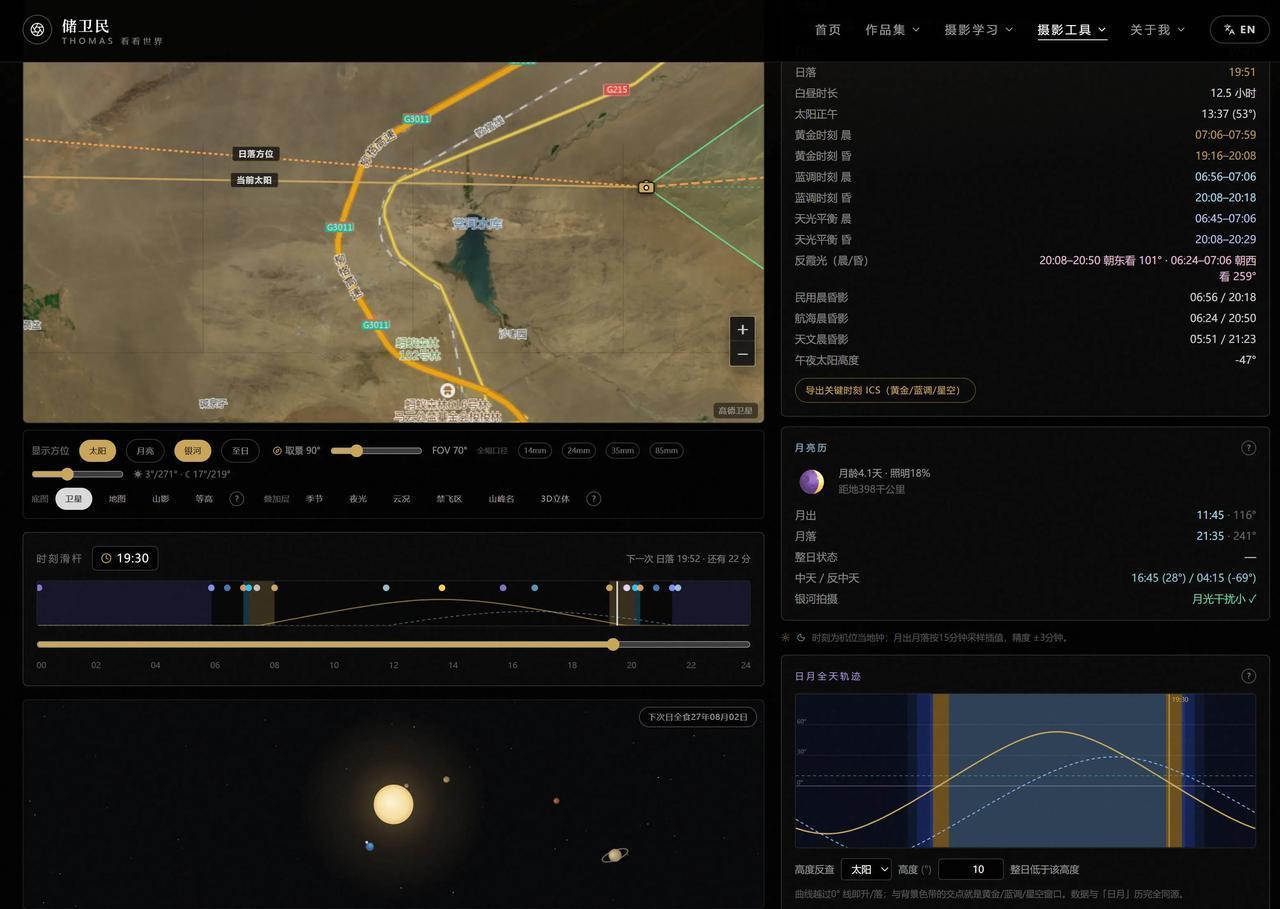Toggle the 银河 direction display off
Screen dimensions: 1280x909
point(192,451)
